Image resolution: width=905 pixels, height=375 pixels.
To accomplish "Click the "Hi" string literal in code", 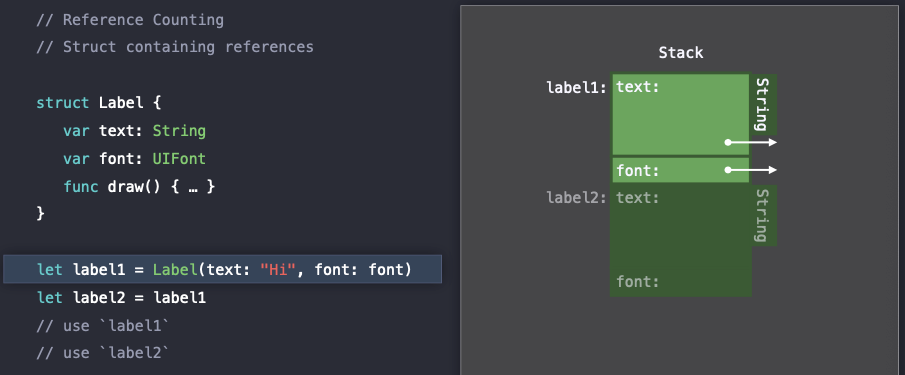I will pyautogui.click(x=278, y=269).
